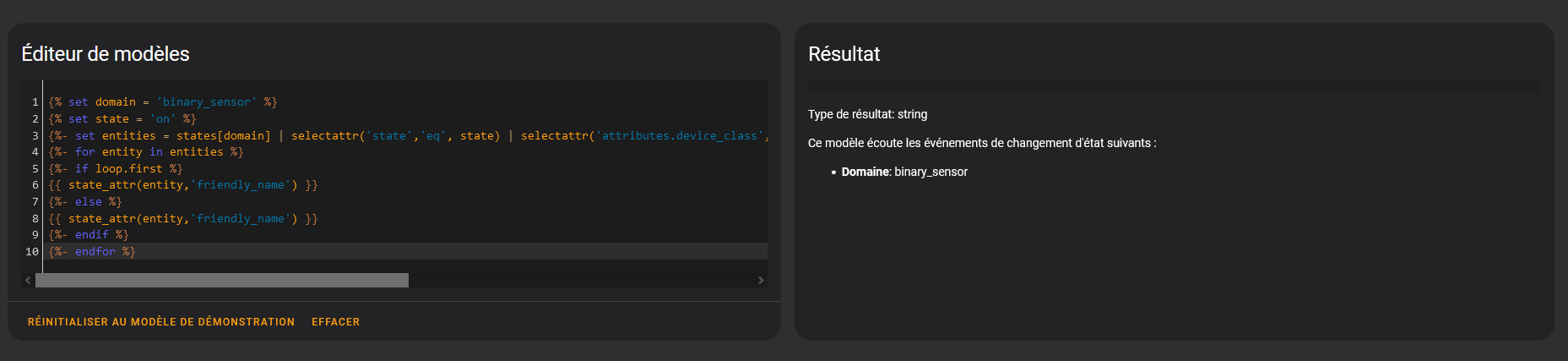The width and height of the screenshot is (1568, 361).
Task: Click the 'Domaine: binary_sensor' list item
Action: pyautogui.click(x=904, y=172)
